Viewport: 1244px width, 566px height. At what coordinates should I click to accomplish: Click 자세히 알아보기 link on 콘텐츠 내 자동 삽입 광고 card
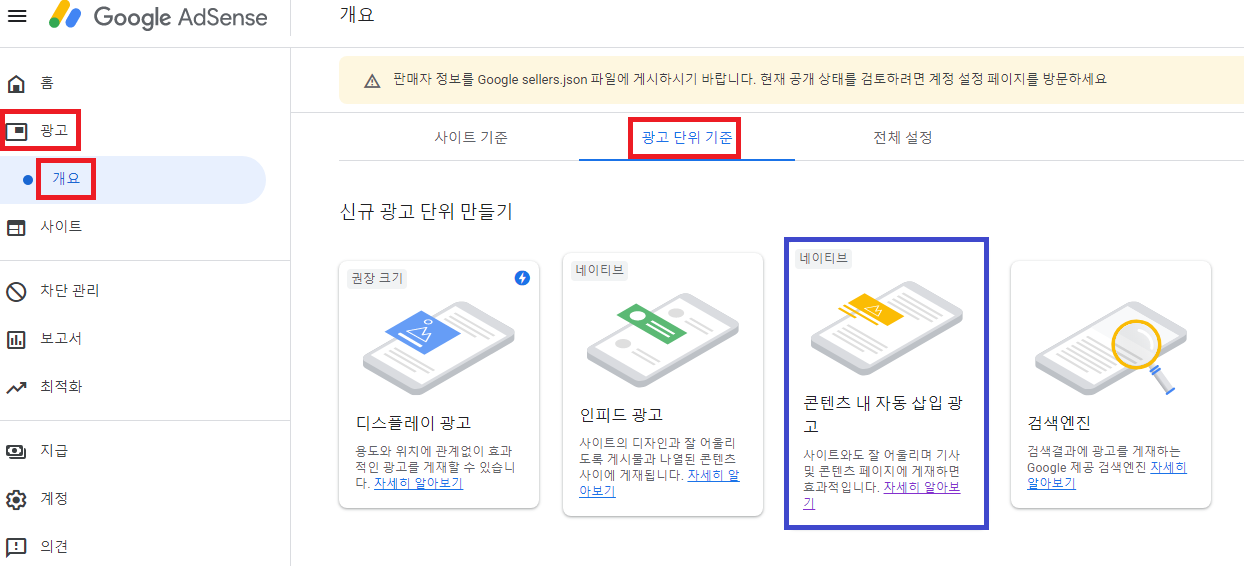tap(883, 495)
